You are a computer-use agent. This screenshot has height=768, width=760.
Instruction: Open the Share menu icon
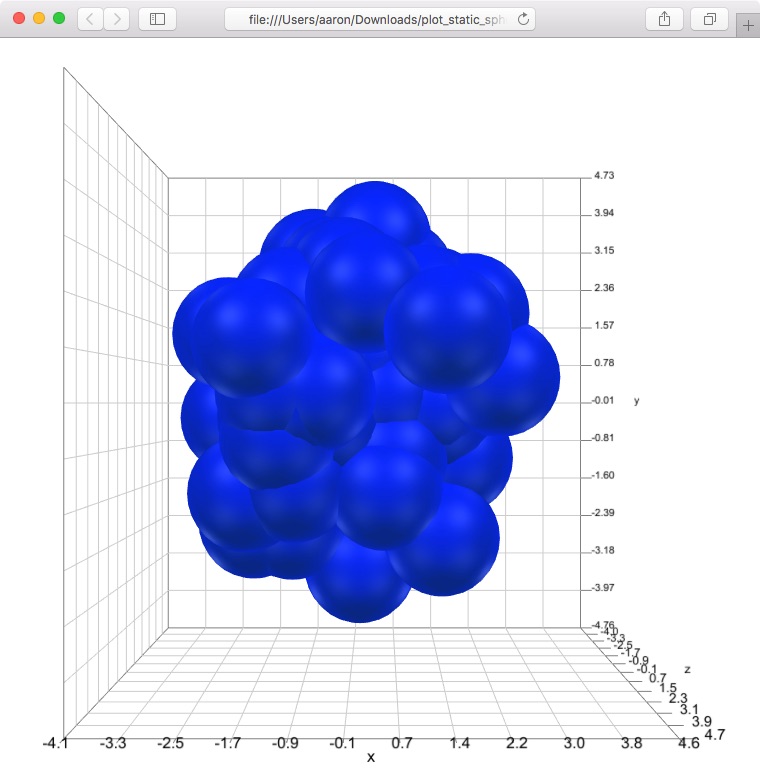point(664,19)
